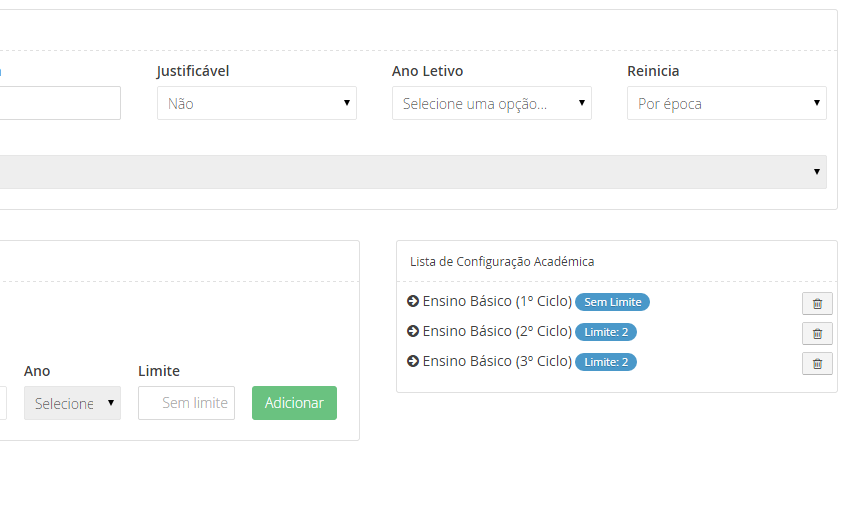Open the Reinicia dropdown showing Por época
This screenshot has width=843, height=514.
[726, 103]
